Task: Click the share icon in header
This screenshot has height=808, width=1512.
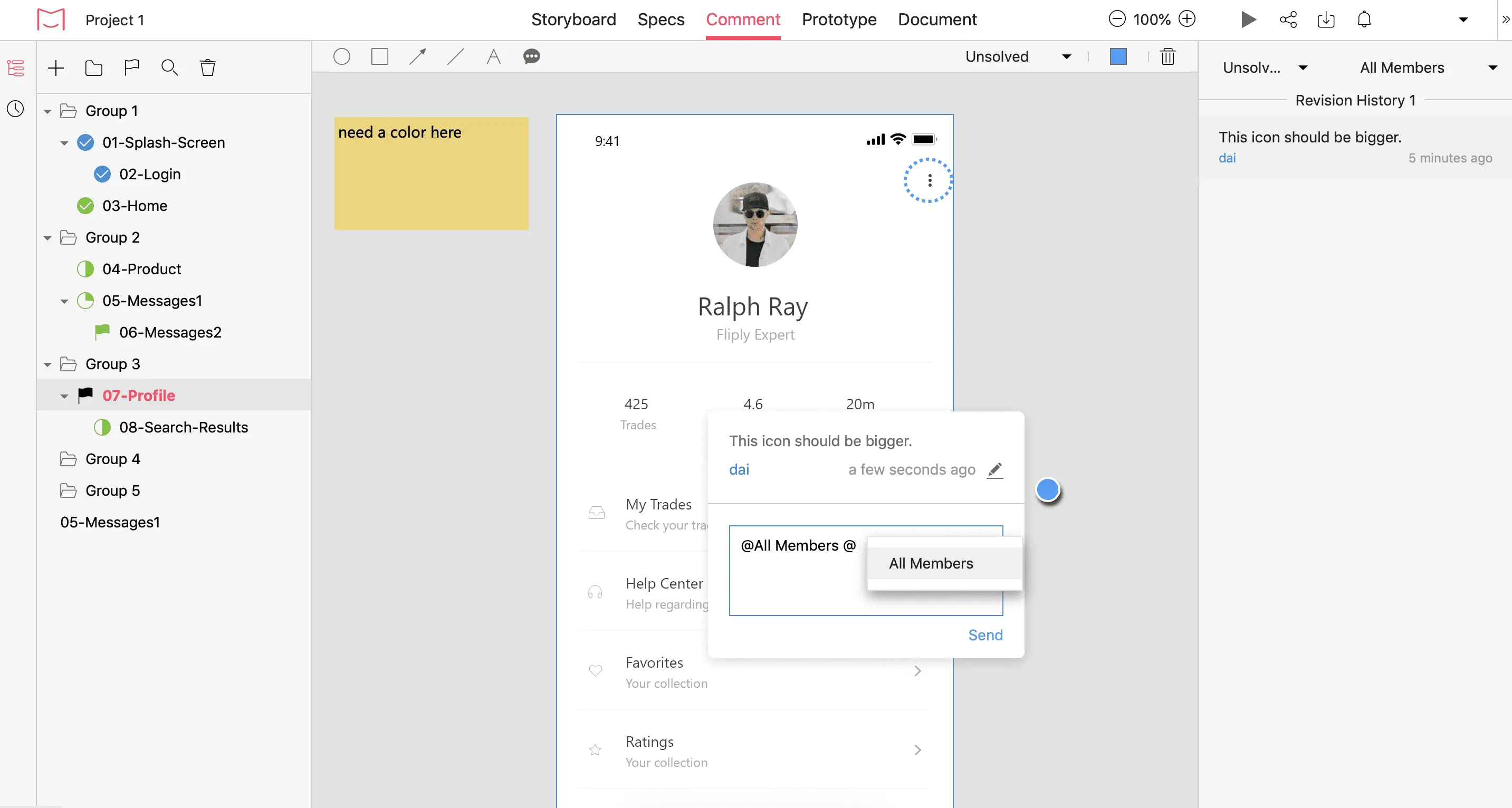Action: [1288, 20]
